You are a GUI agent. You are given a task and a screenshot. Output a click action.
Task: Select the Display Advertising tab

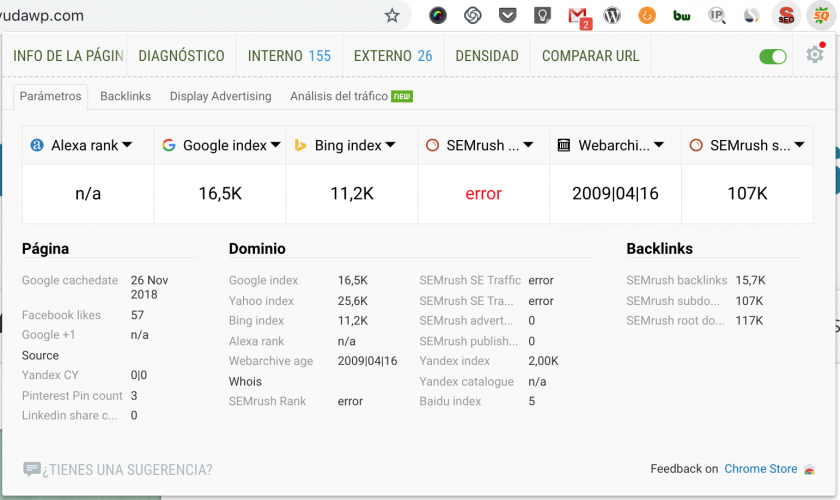[x=220, y=96]
